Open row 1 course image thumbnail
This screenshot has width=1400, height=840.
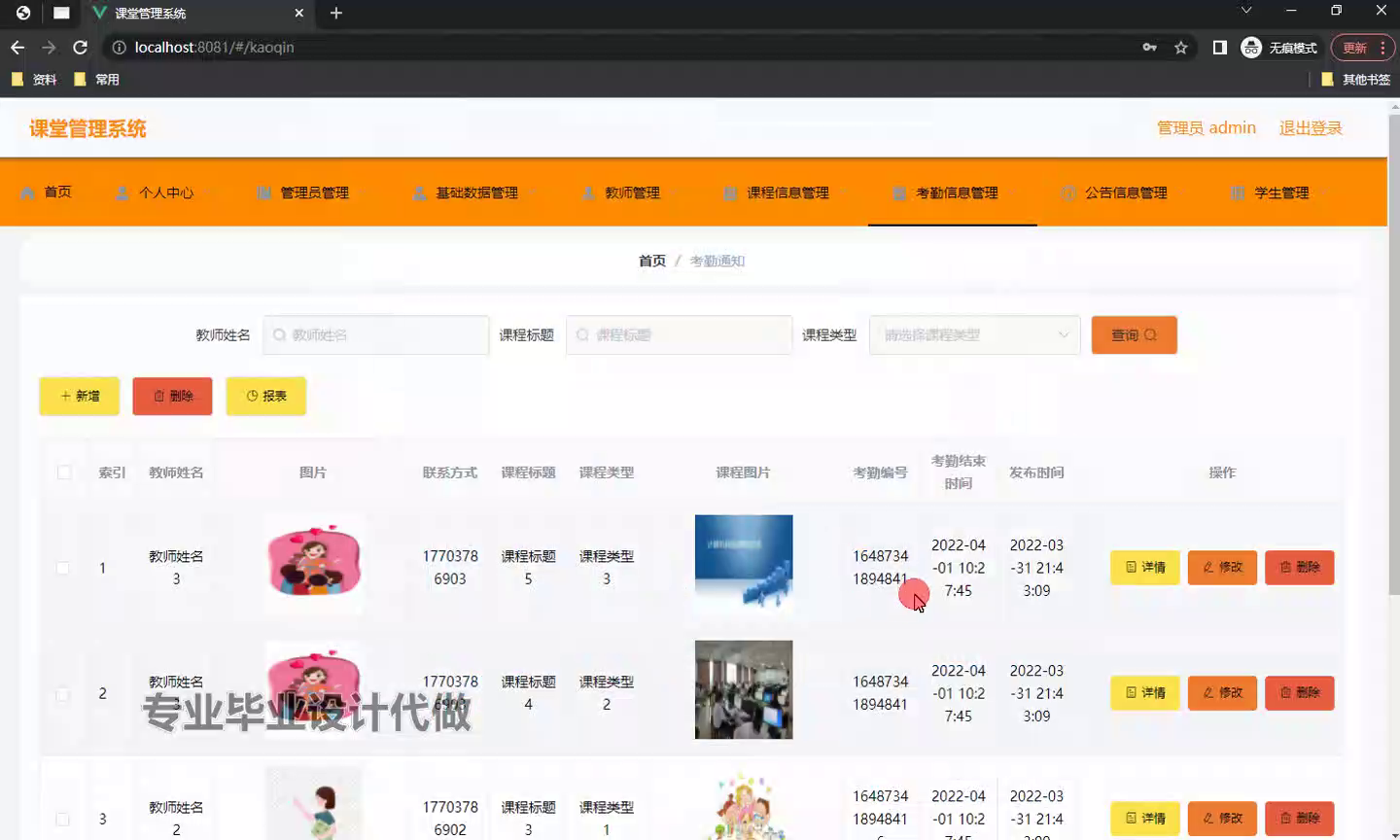tap(744, 563)
